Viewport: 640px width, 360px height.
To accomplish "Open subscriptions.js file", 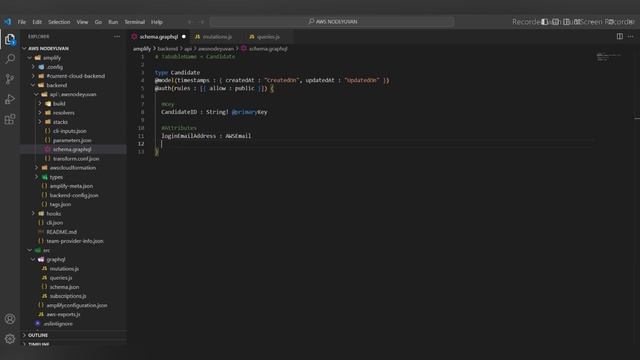I will (x=68, y=296).
